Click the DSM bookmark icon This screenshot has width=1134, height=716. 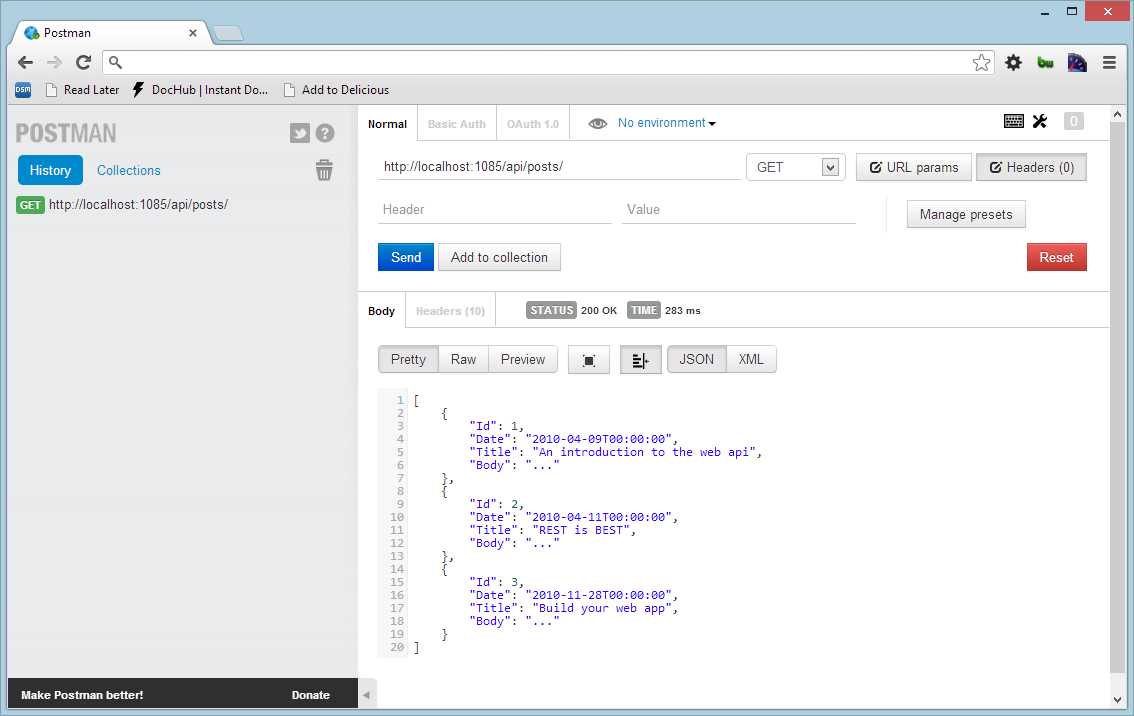(23, 90)
